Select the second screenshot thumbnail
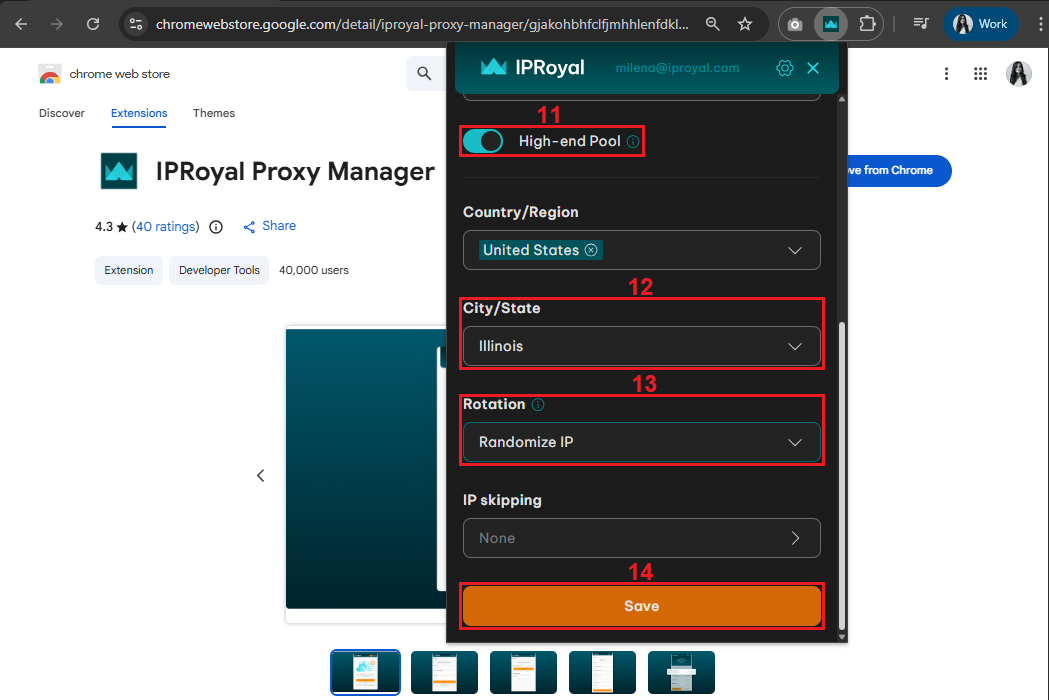This screenshot has height=700, width=1049. tap(444, 672)
